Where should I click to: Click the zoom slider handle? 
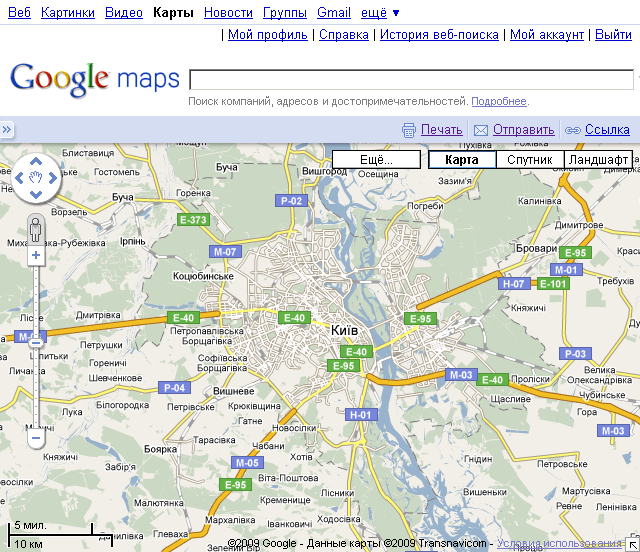point(36,342)
